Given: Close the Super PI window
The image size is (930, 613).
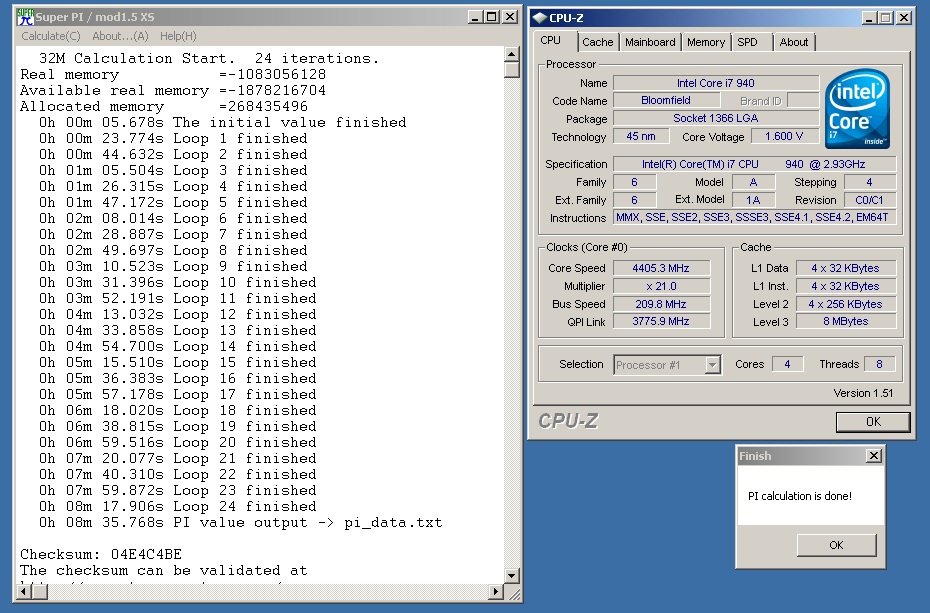Looking at the screenshot, I should (x=509, y=17).
